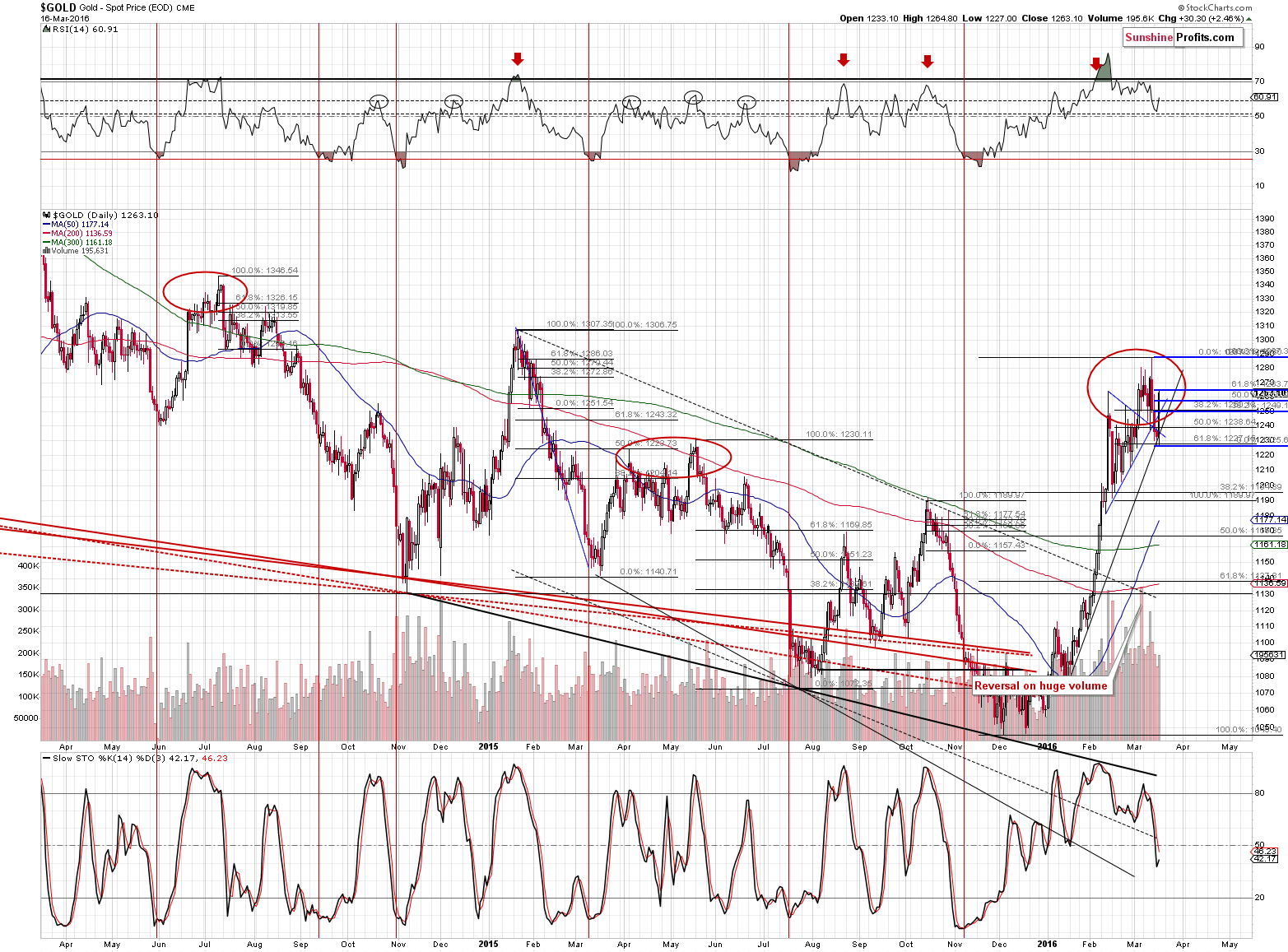Click the 90 level on RSI axis

click(x=1259, y=47)
